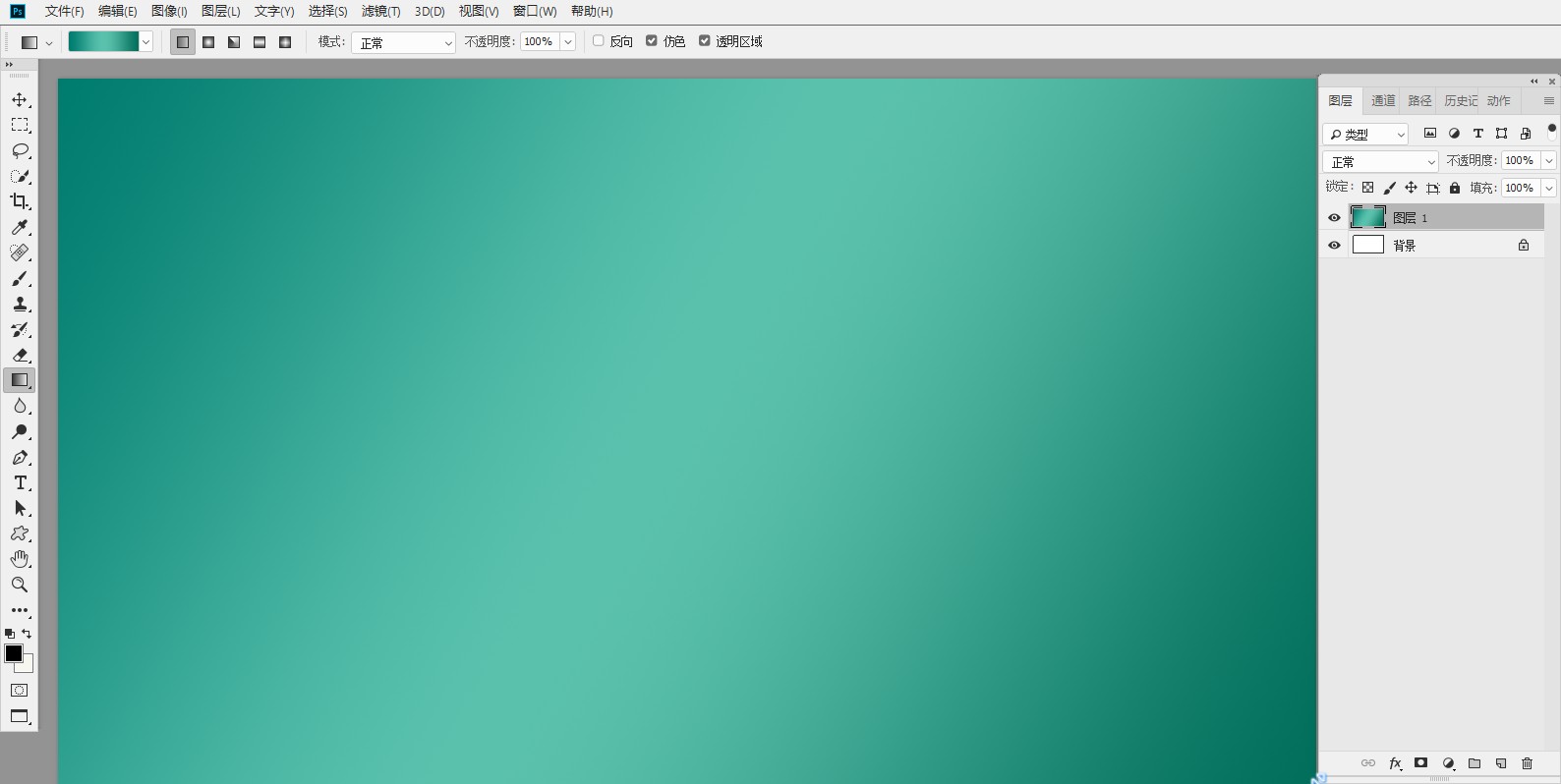The width and height of the screenshot is (1561, 784).
Task: Toggle the 透明区域 checkbox
Action: pos(705,41)
